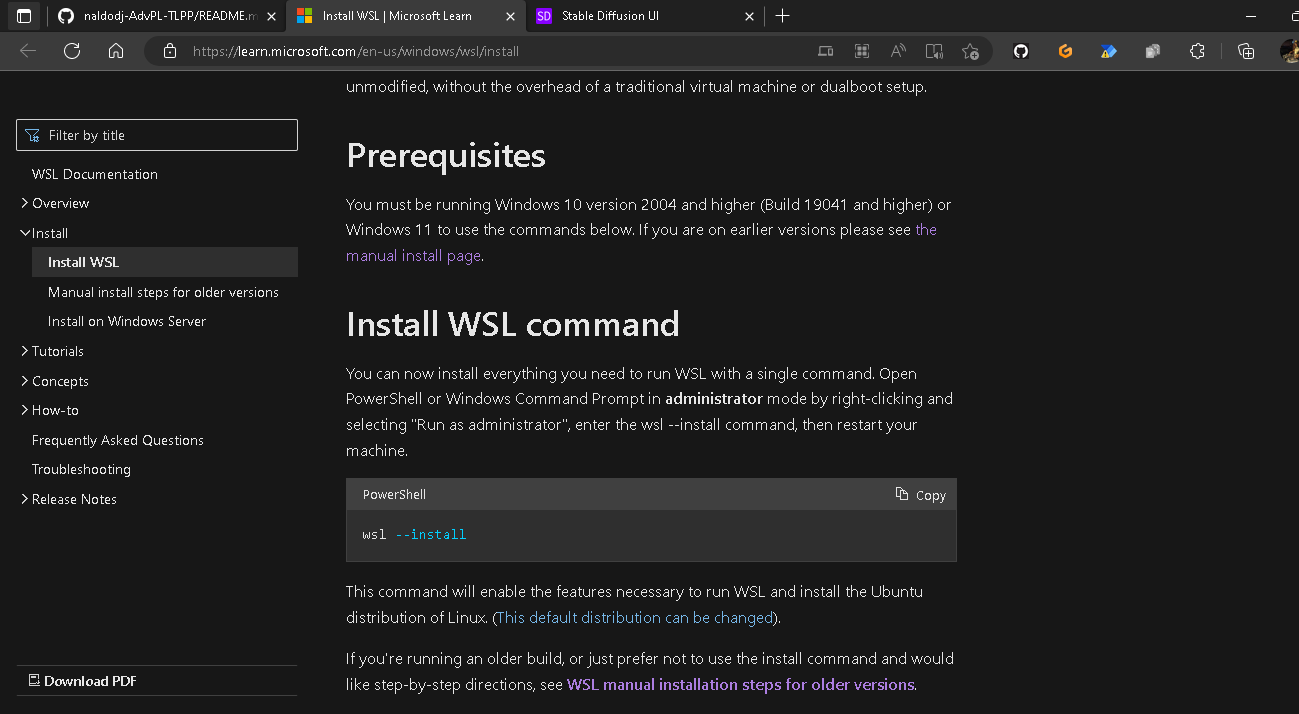Image resolution: width=1299 pixels, height=714 pixels.
Task: Add this page to Favorites
Action: coord(970,50)
